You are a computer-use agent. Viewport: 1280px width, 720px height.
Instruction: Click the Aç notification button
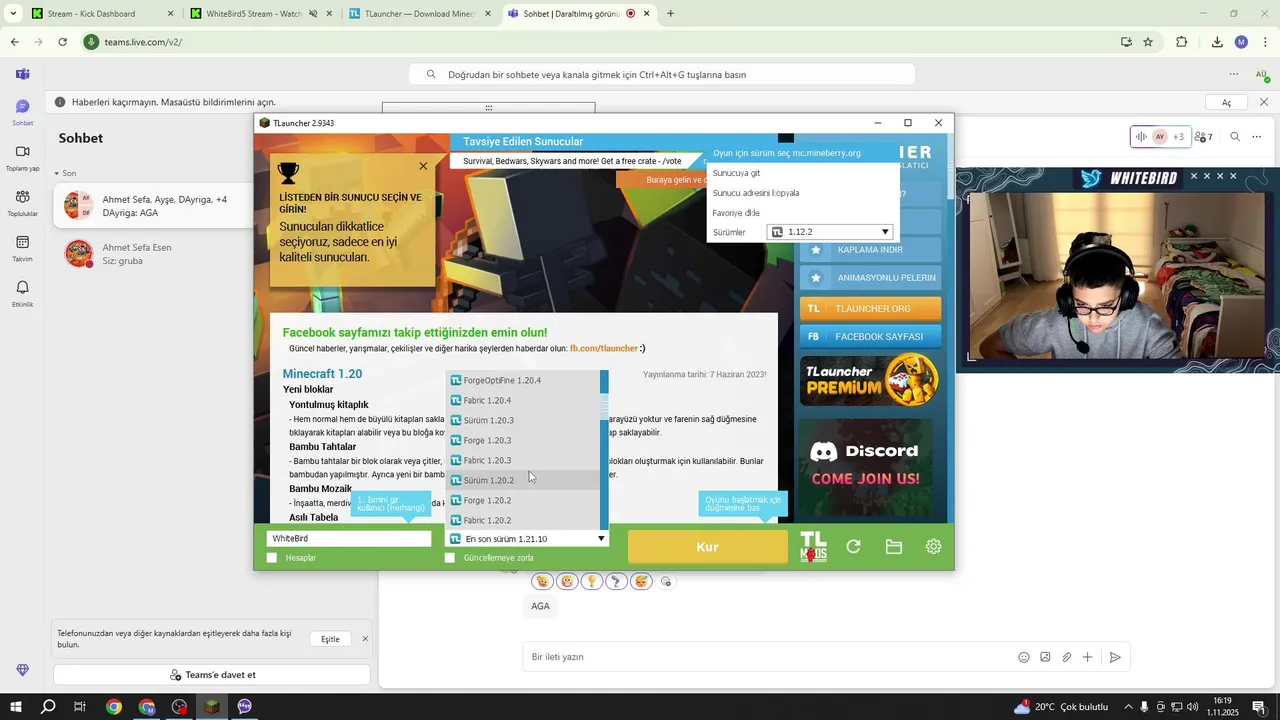pyautogui.click(x=1226, y=102)
